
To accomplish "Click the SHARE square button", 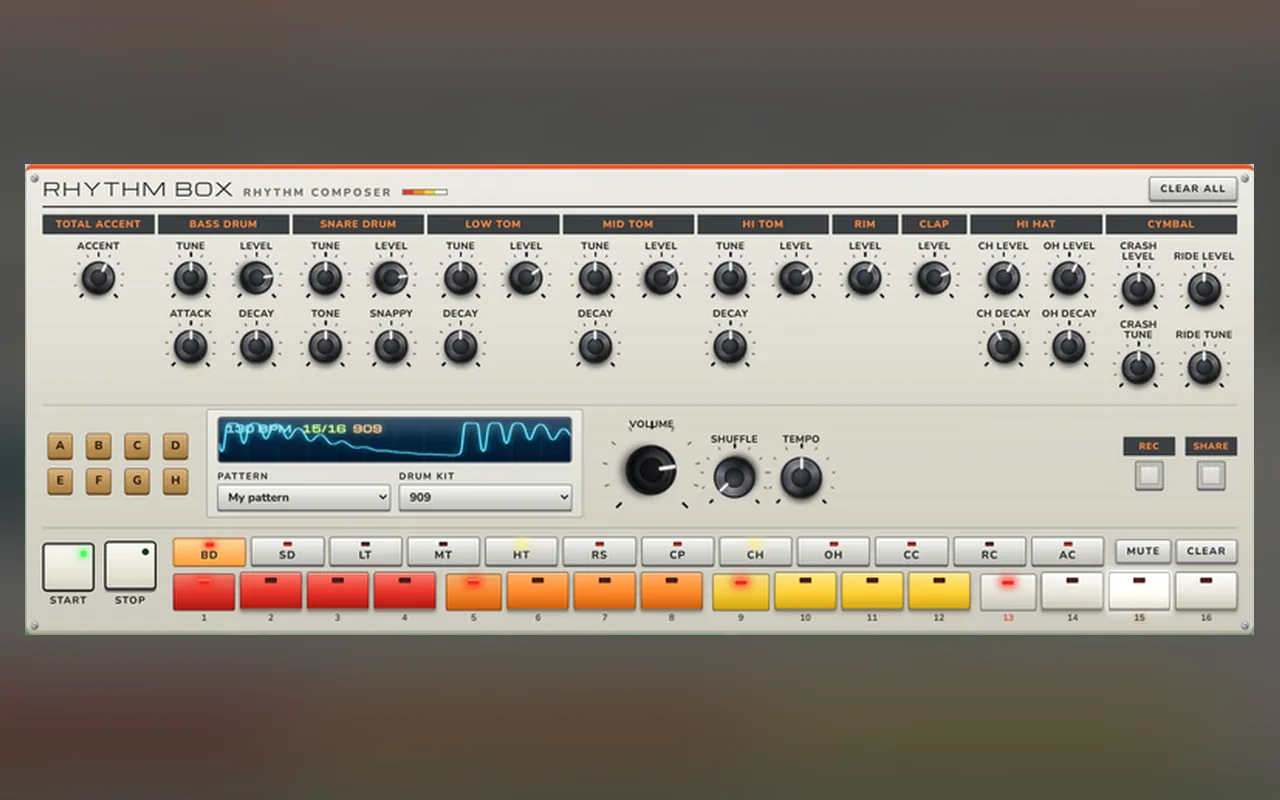I will [1211, 476].
